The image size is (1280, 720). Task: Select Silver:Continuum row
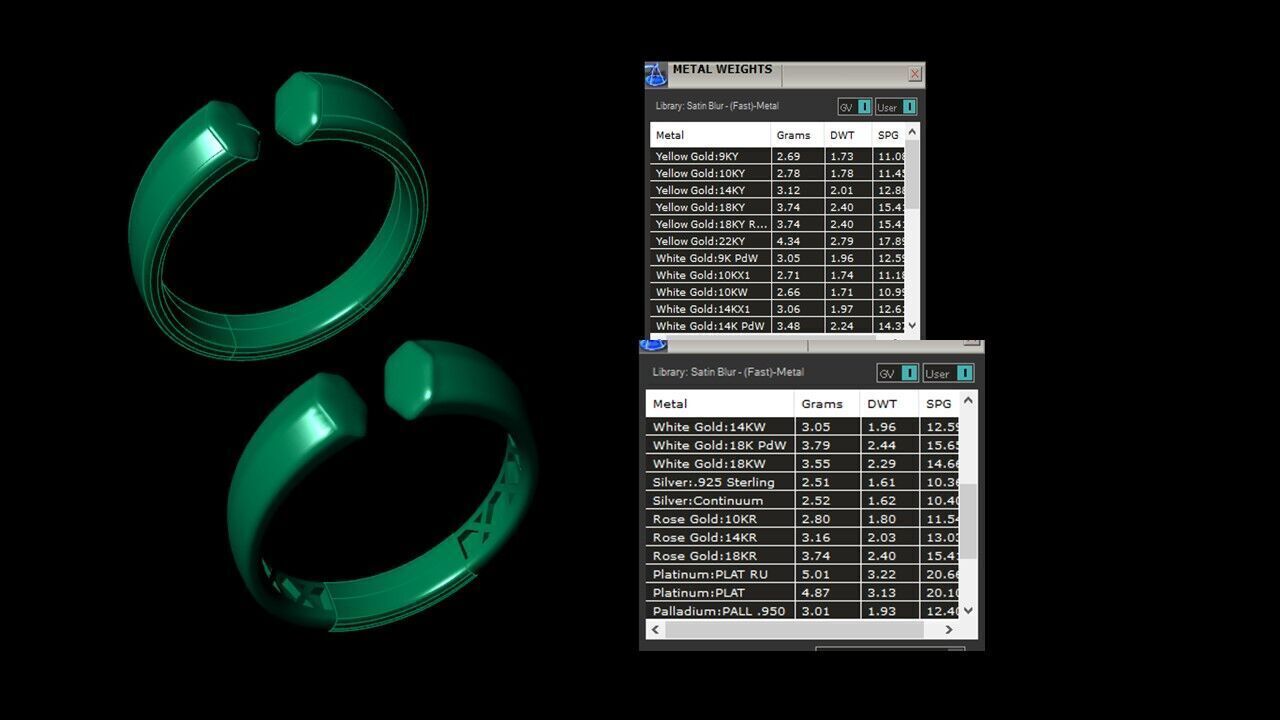point(802,500)
